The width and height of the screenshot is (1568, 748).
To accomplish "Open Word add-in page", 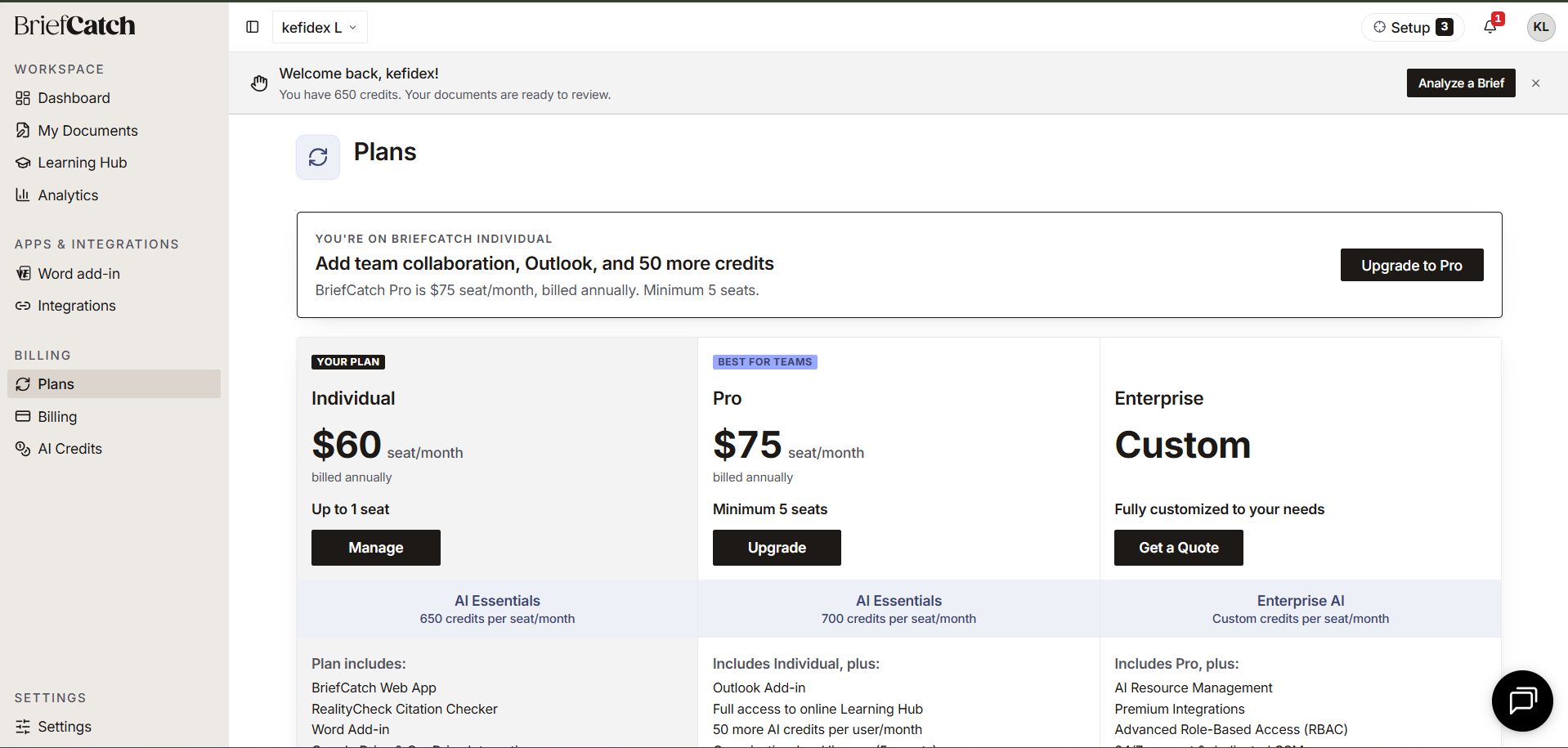I will tap(114, 274).
